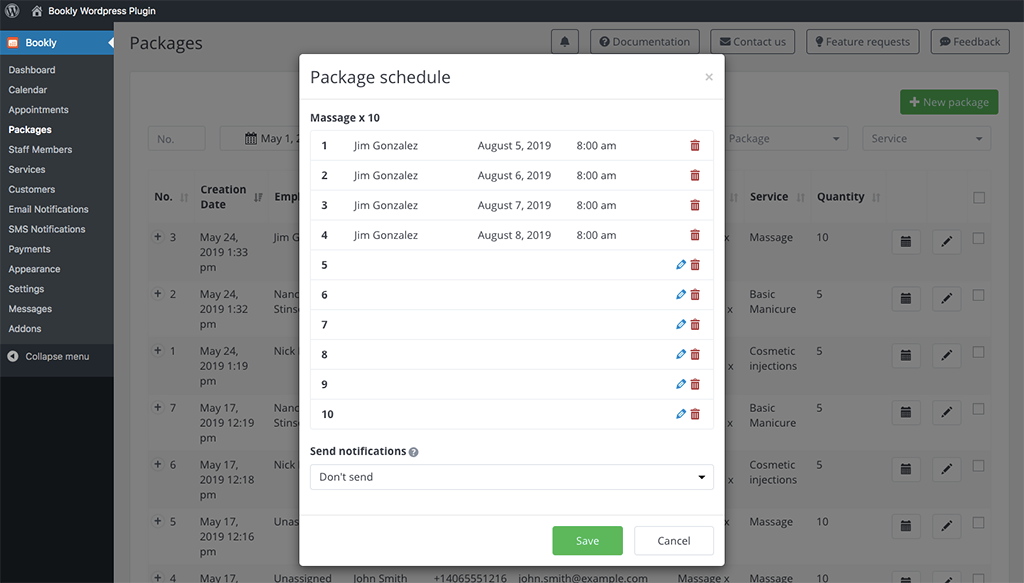This screenshot has height=583, width=1024.
Task: Open the Service filter dropdown
Action: point(926,139)
